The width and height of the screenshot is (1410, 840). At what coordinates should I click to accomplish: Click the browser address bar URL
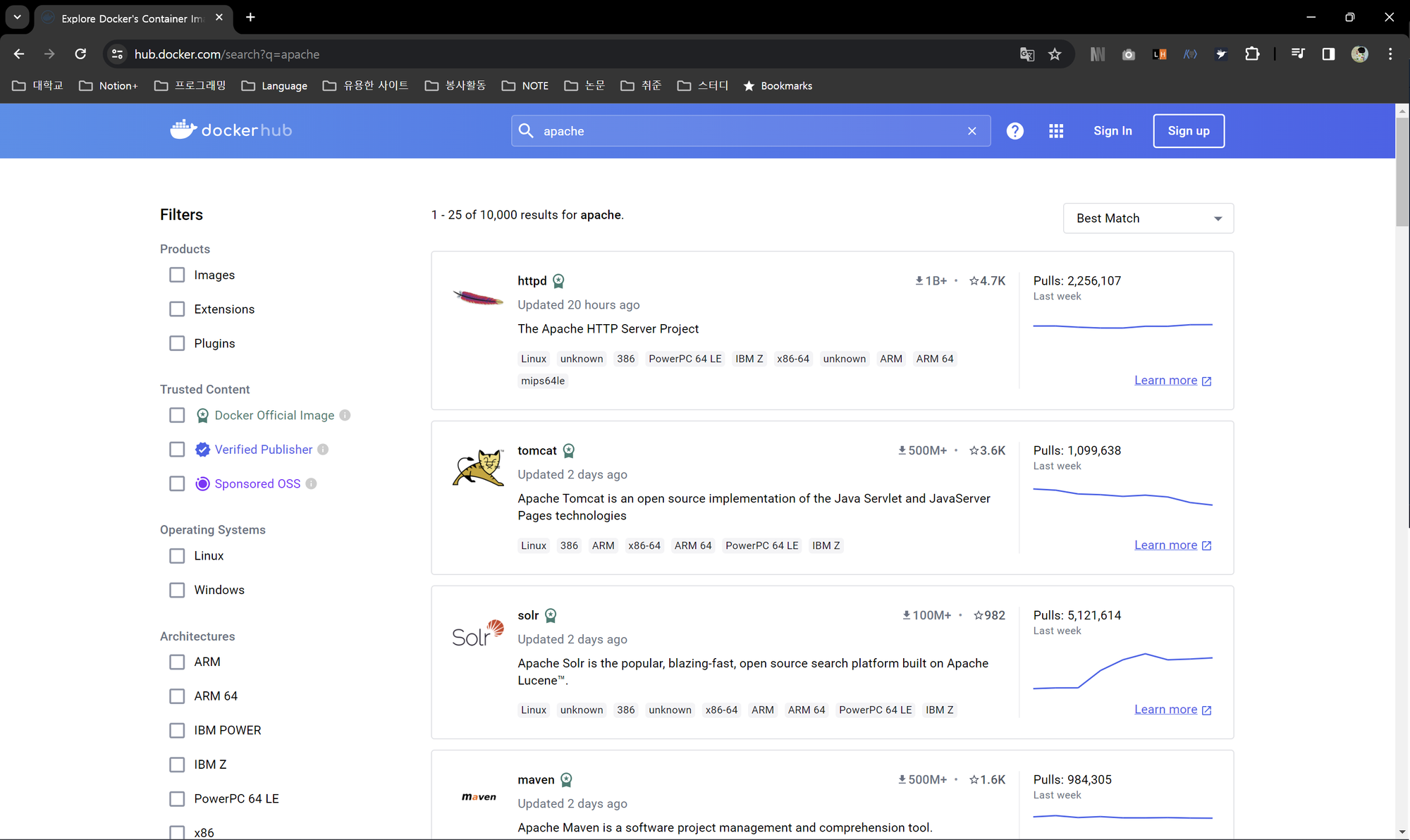(x=226, y=54)
